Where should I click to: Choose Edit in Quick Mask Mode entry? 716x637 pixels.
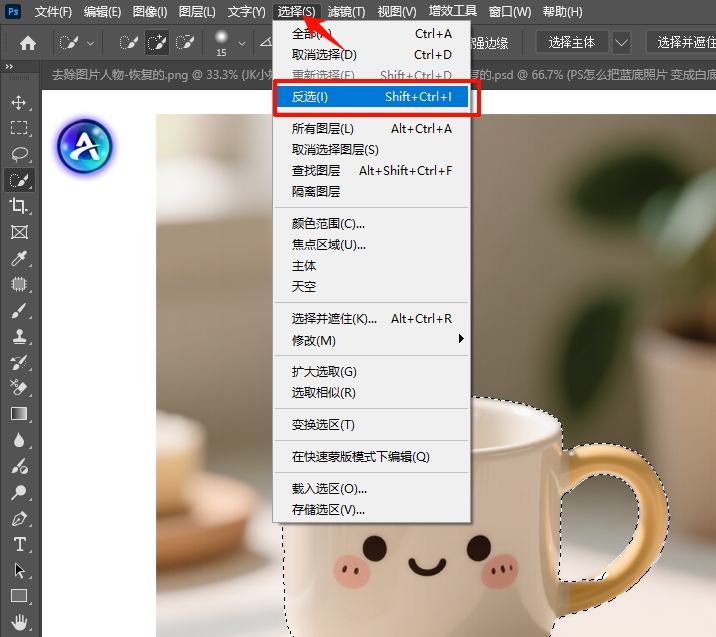(372, 457)
